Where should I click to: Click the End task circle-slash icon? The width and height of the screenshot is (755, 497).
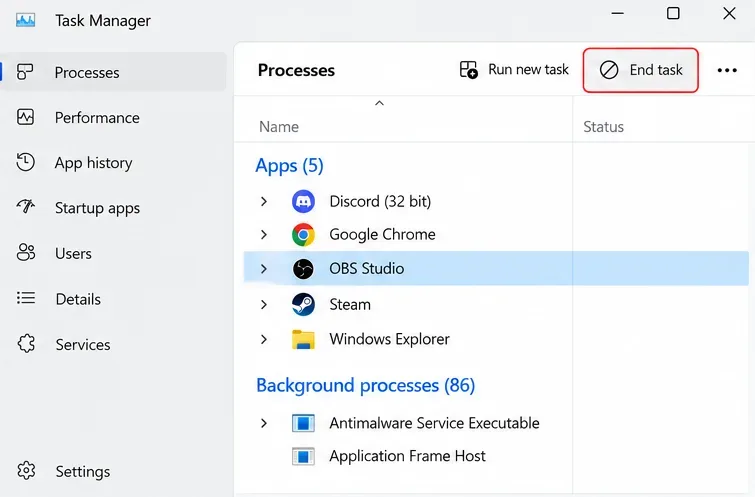pyautogui.click(x=609, y=70)
